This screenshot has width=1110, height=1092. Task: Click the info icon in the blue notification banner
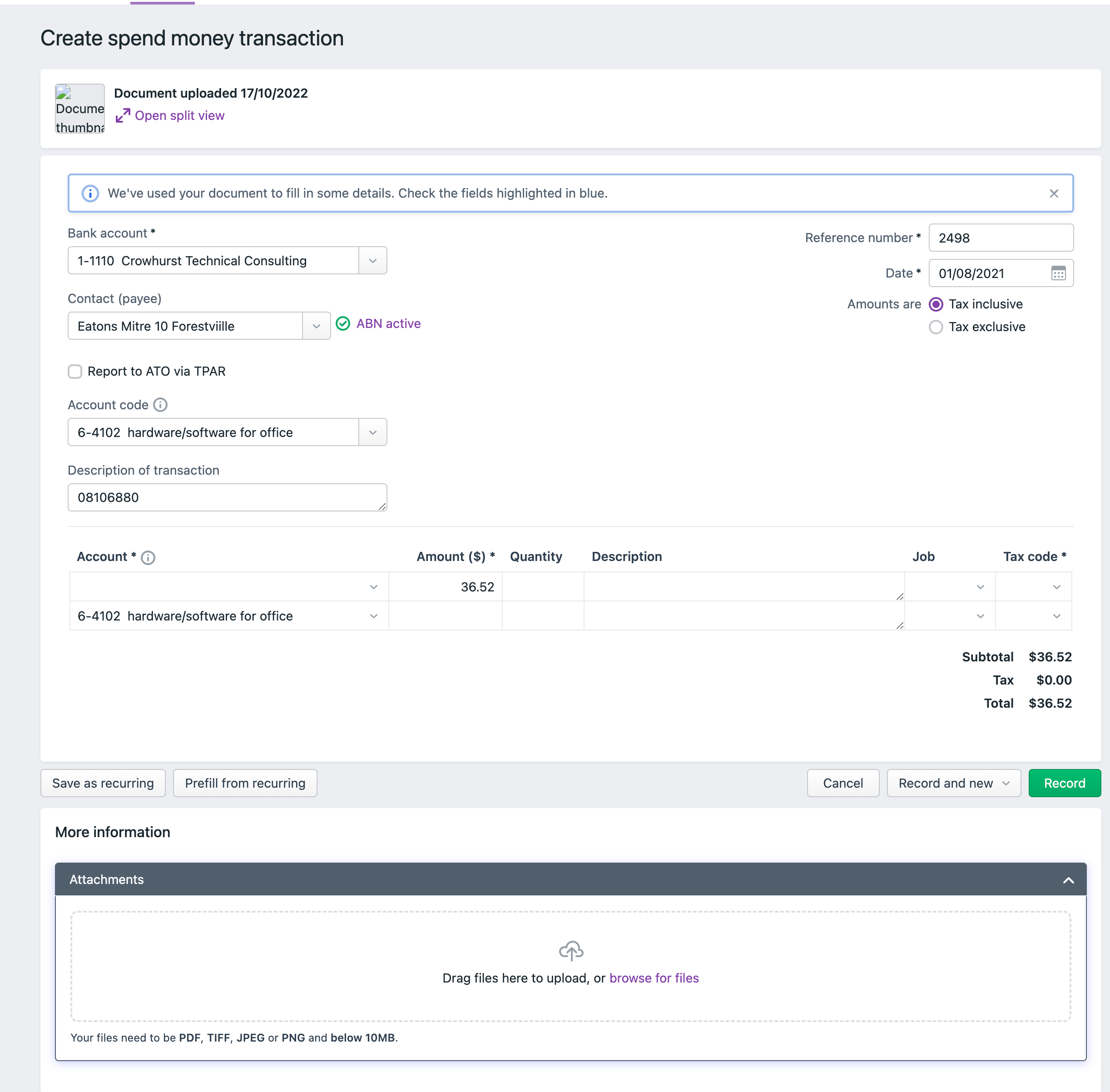coord(90,193)
